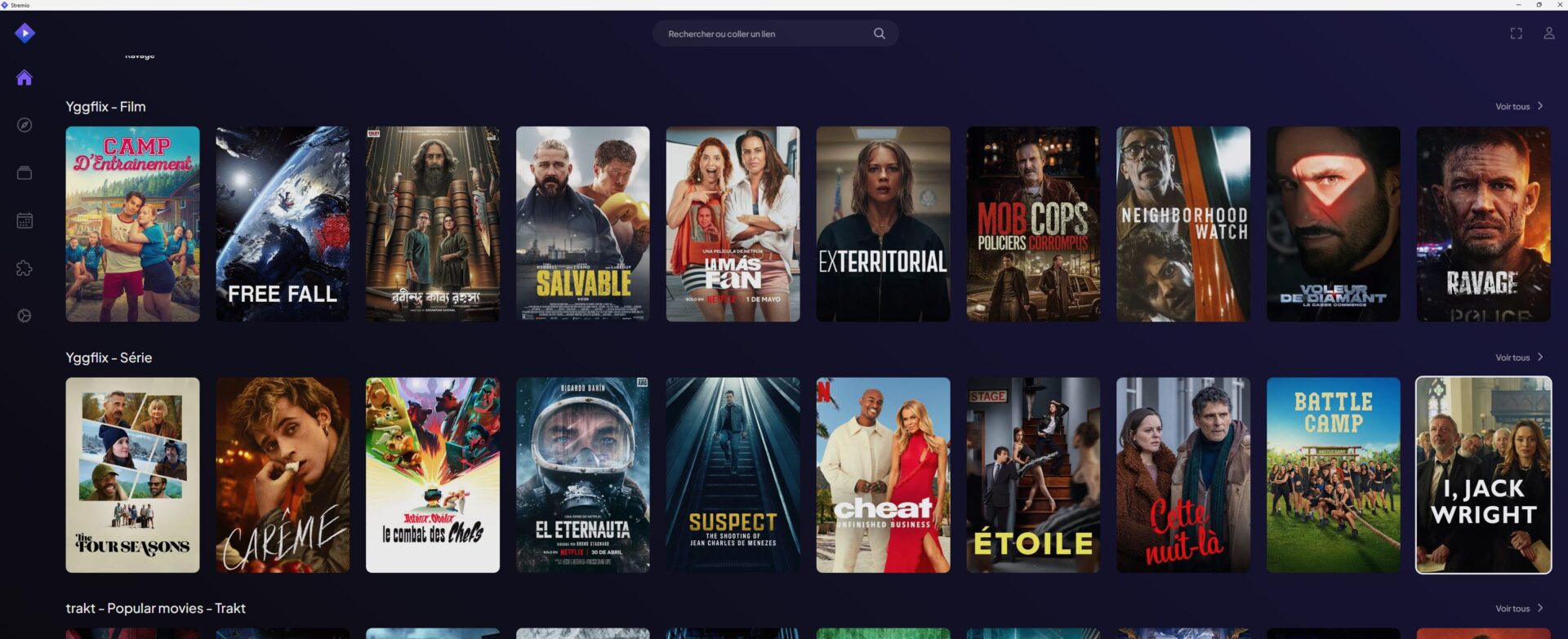Open Mob Cops movie poster

(1033, 224)
